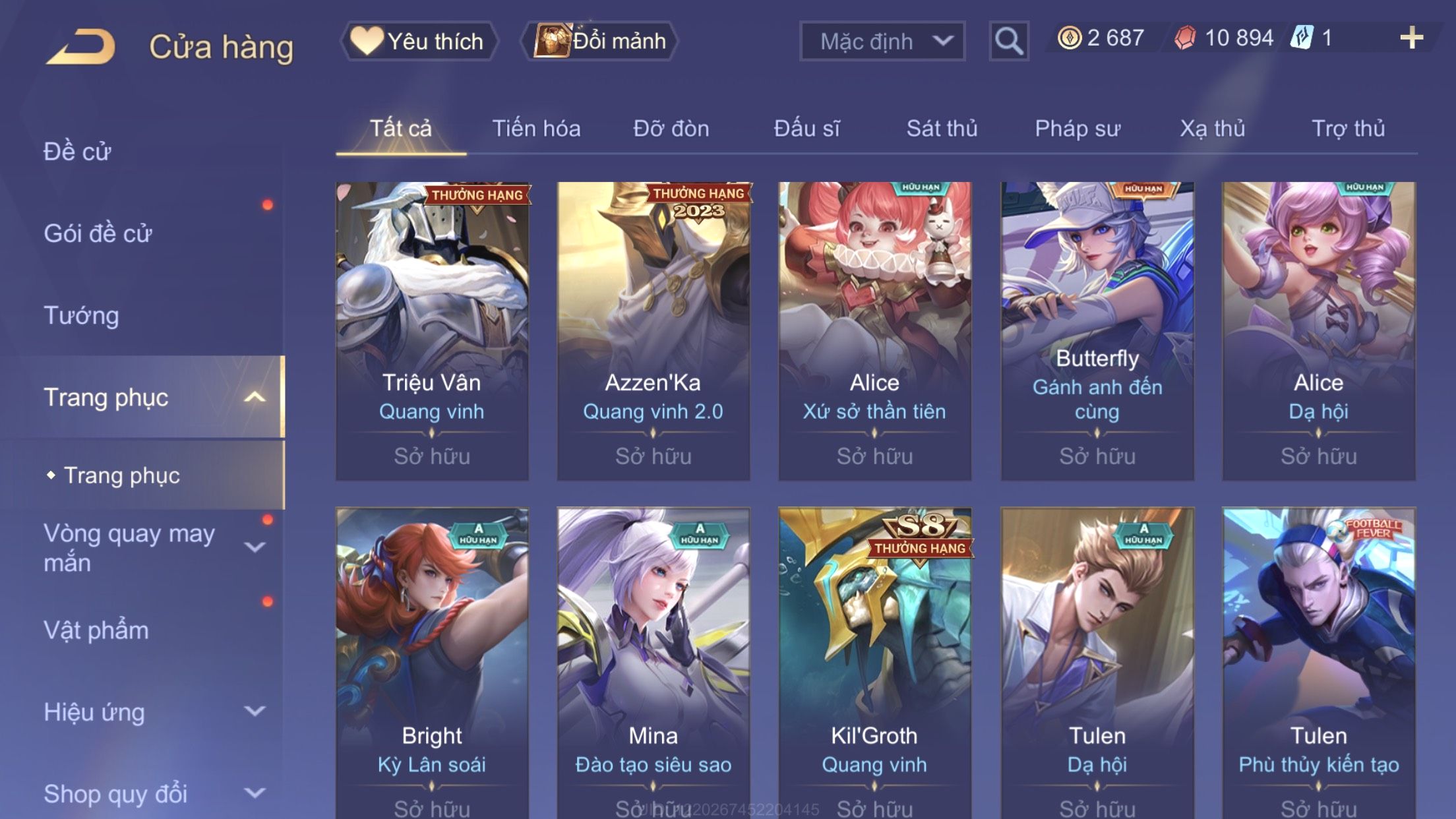
Task: Go to Gói đề cử section
Action: 98,233
